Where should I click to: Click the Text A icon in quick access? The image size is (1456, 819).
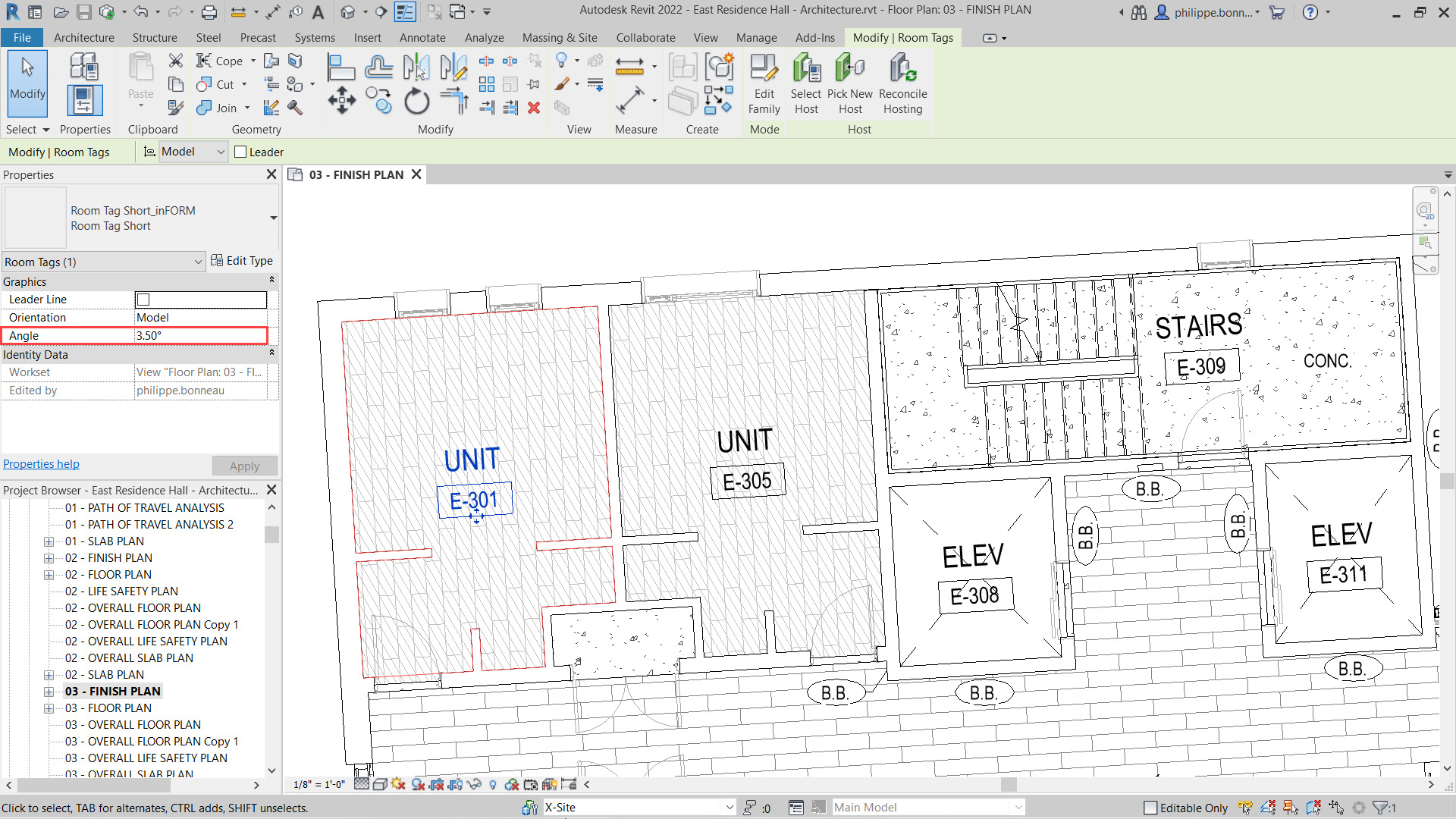[318, 12]
